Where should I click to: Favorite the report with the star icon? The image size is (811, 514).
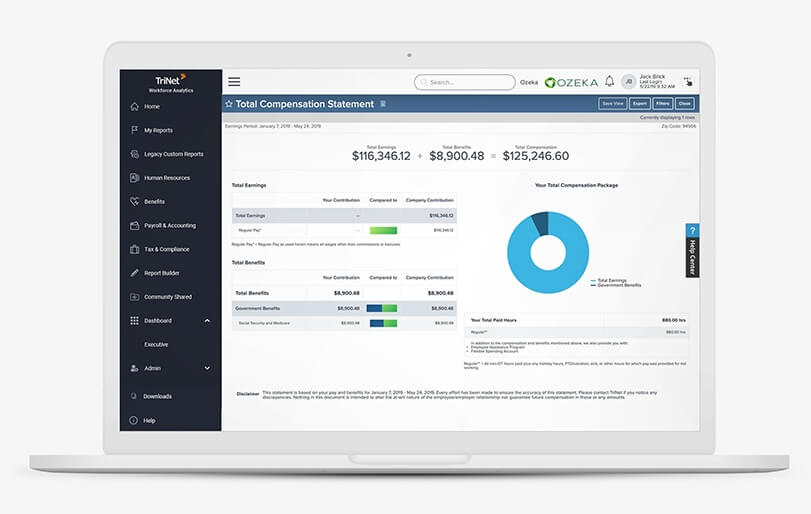[229, 104]
